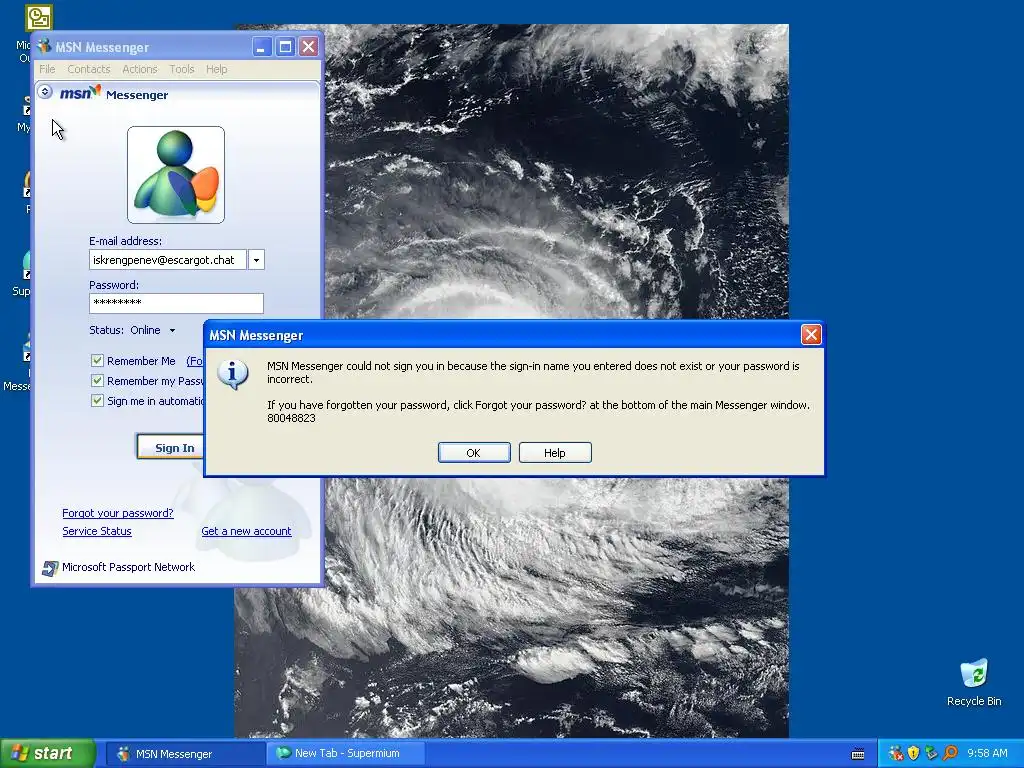Click the Sign In button
Viewport: 1024px width, 768px height.
coord(171,448)
